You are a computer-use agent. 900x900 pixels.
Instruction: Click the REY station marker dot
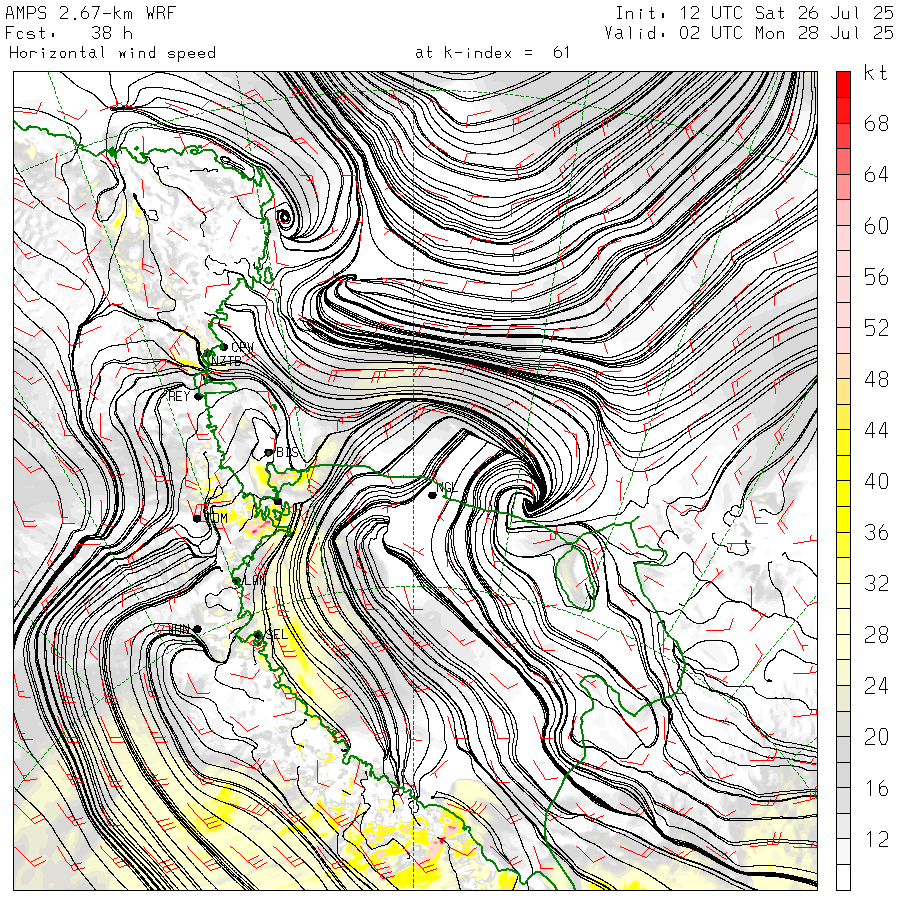[x=198, y=396]
